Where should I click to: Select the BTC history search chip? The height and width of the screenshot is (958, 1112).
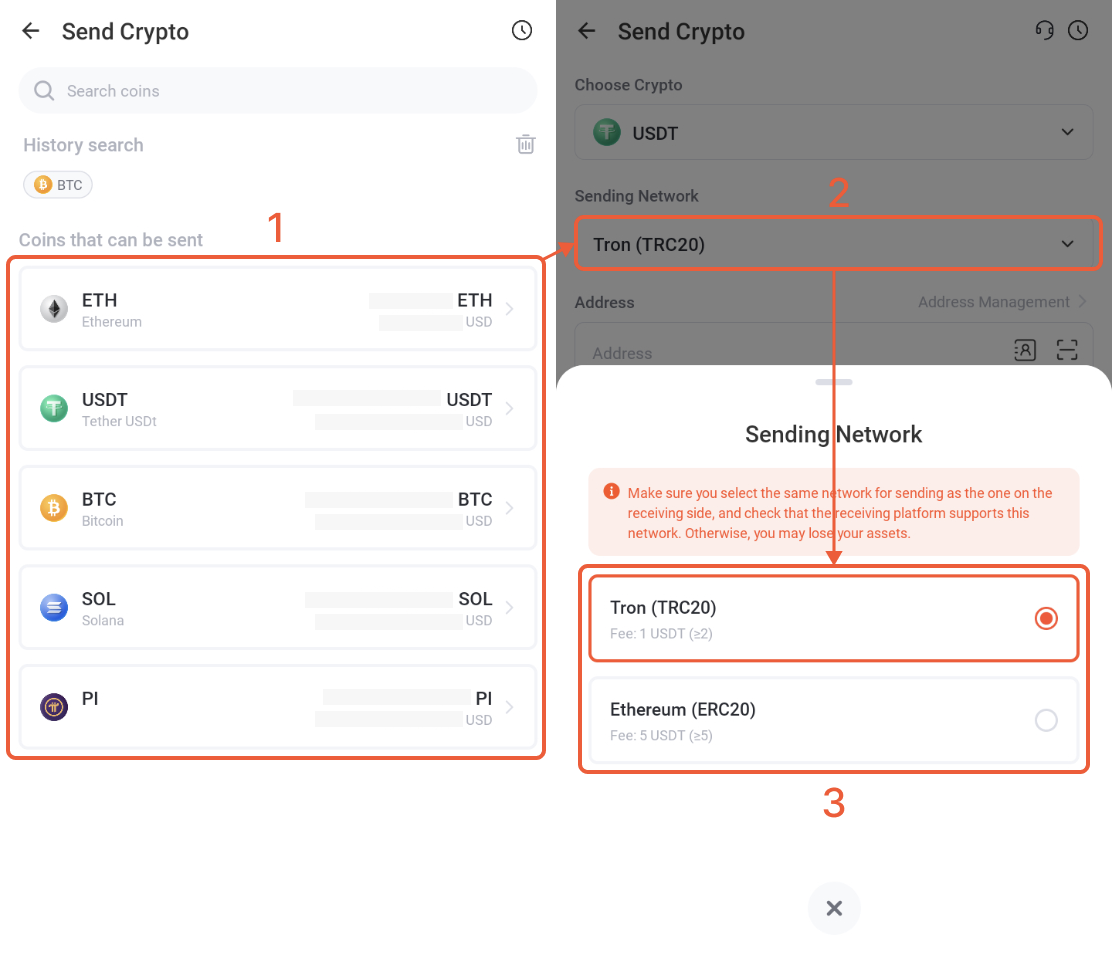coord(57,184)
